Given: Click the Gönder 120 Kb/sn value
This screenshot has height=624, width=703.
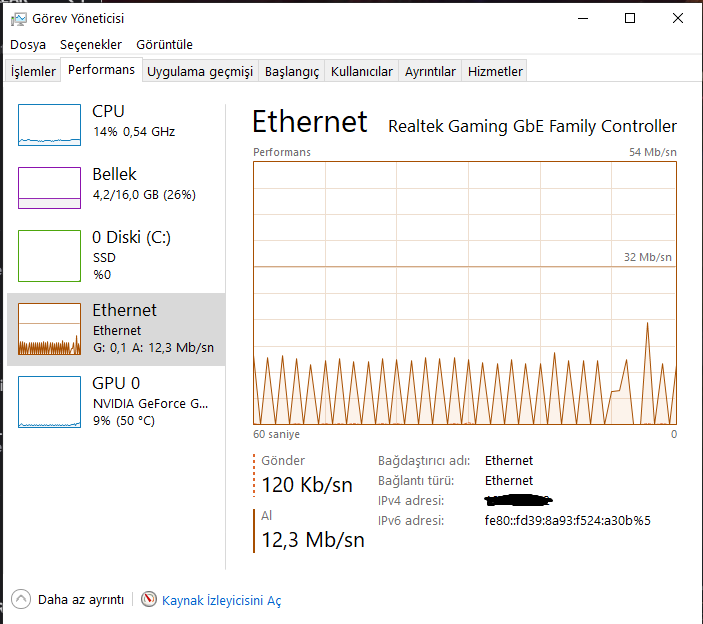Looking at the screenshot, I should point(307,485).
